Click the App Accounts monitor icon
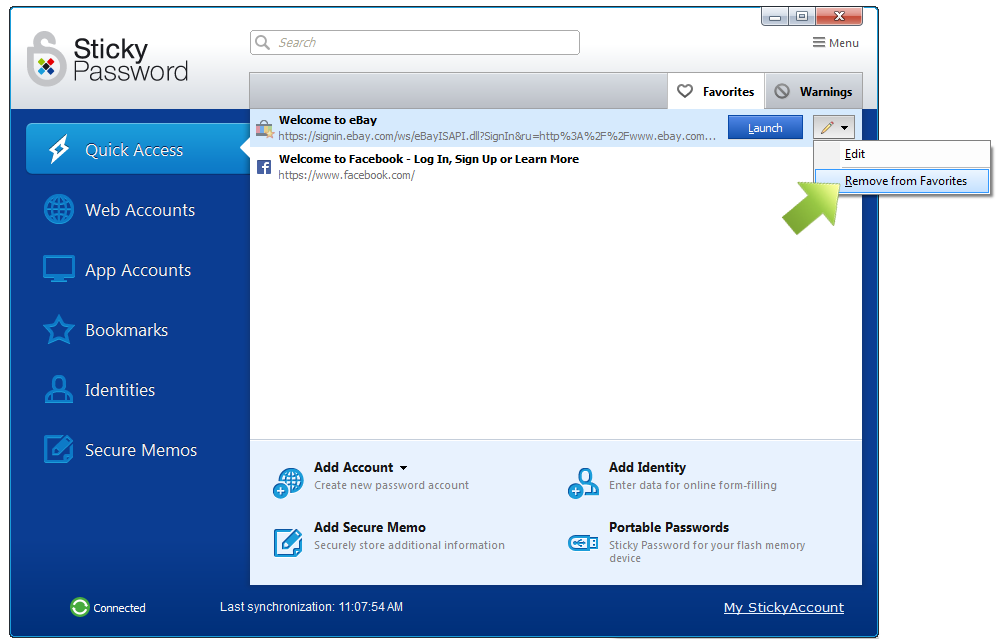Screen dimensions: 1008x639 (58, 269)
